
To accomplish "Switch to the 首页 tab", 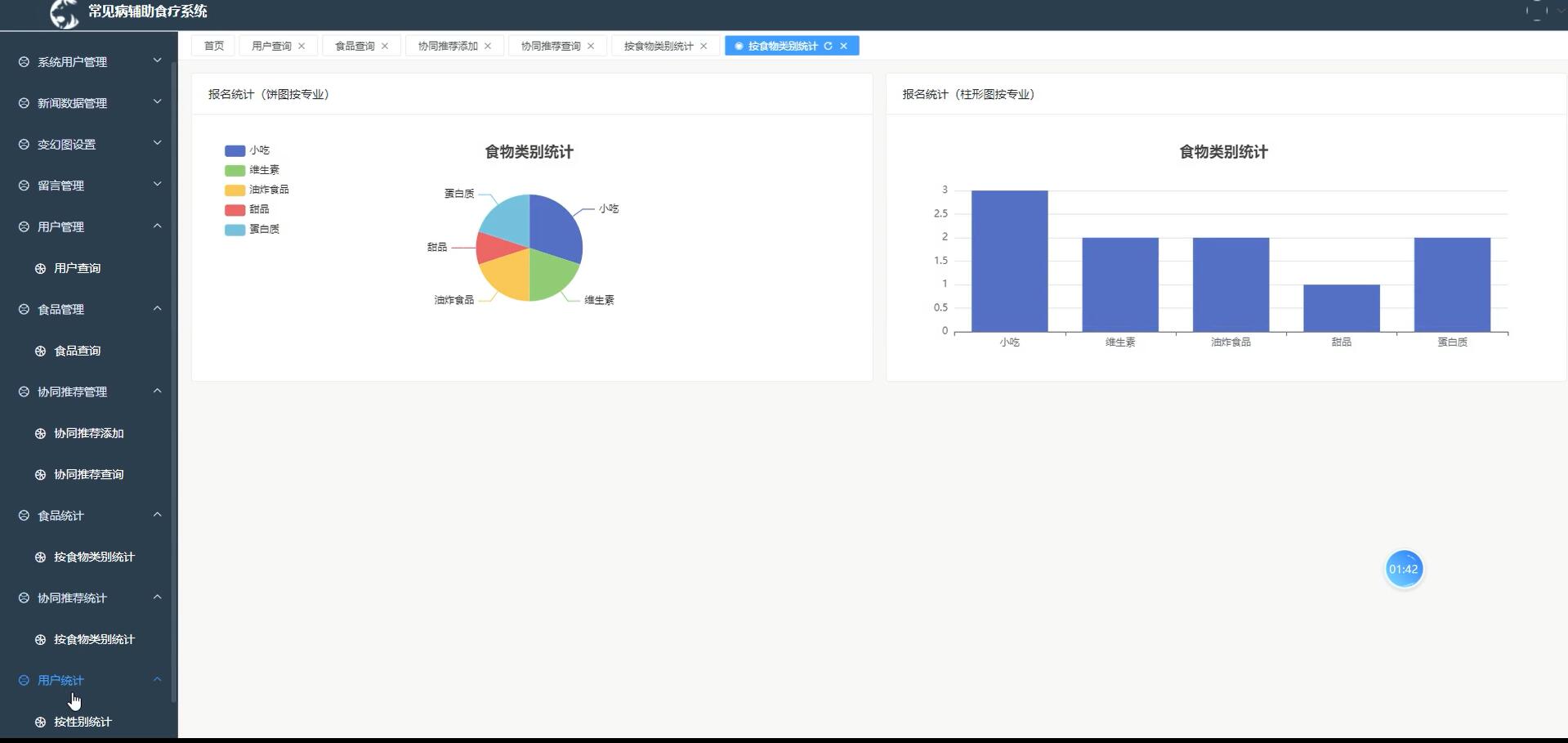I will [x=212, y=46].
